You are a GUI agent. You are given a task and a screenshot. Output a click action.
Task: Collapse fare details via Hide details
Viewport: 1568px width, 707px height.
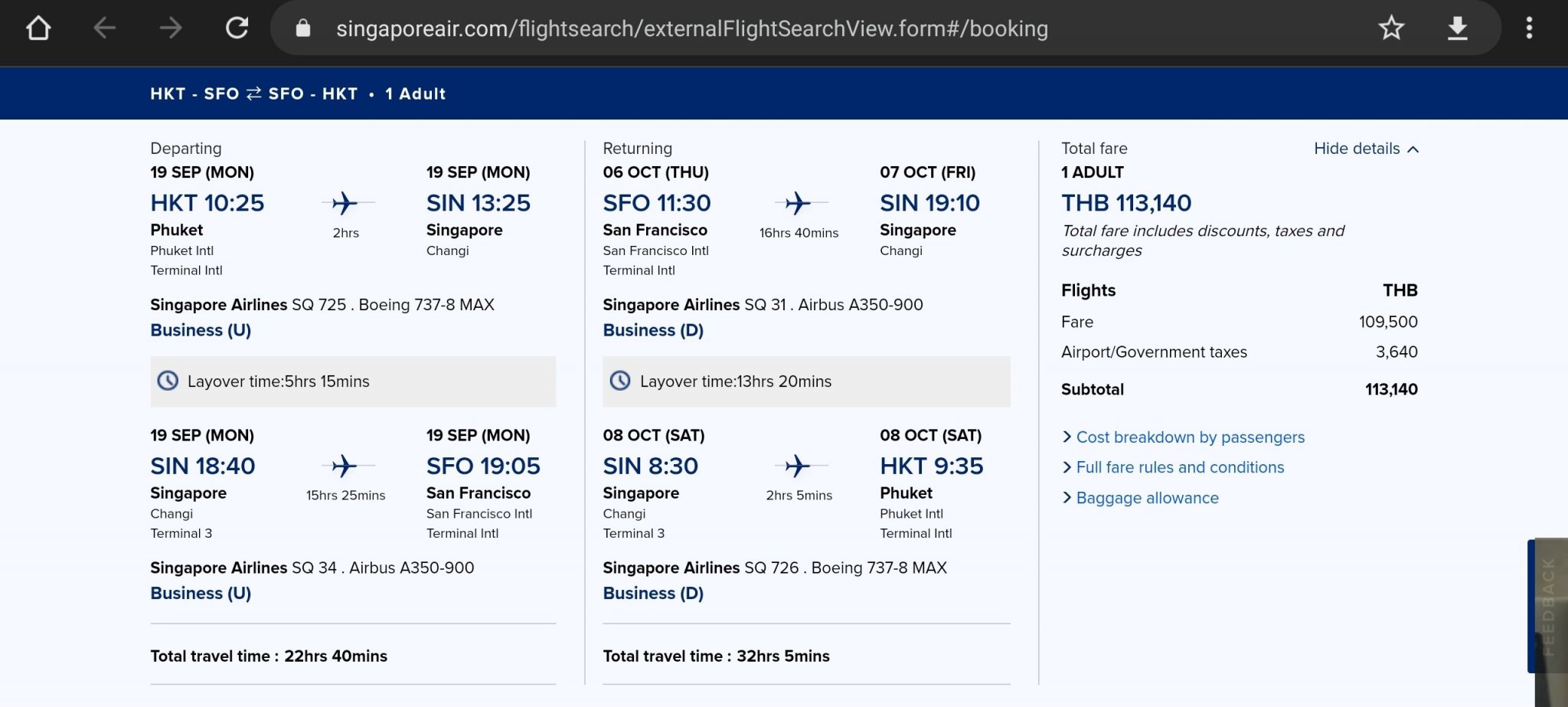pyautogui.click(x=1366, y=149)
